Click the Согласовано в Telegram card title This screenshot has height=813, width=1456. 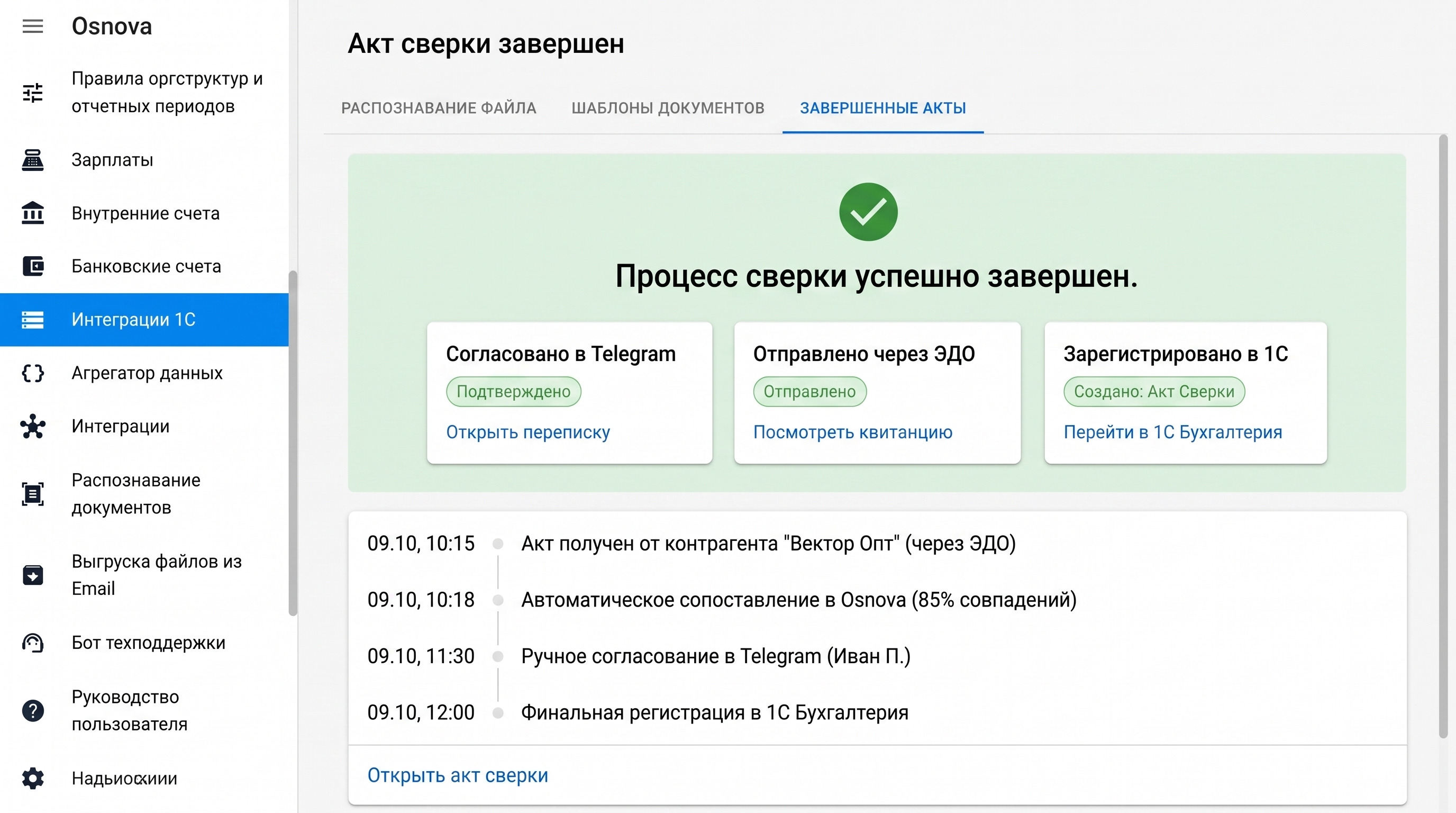pos(561,354)
